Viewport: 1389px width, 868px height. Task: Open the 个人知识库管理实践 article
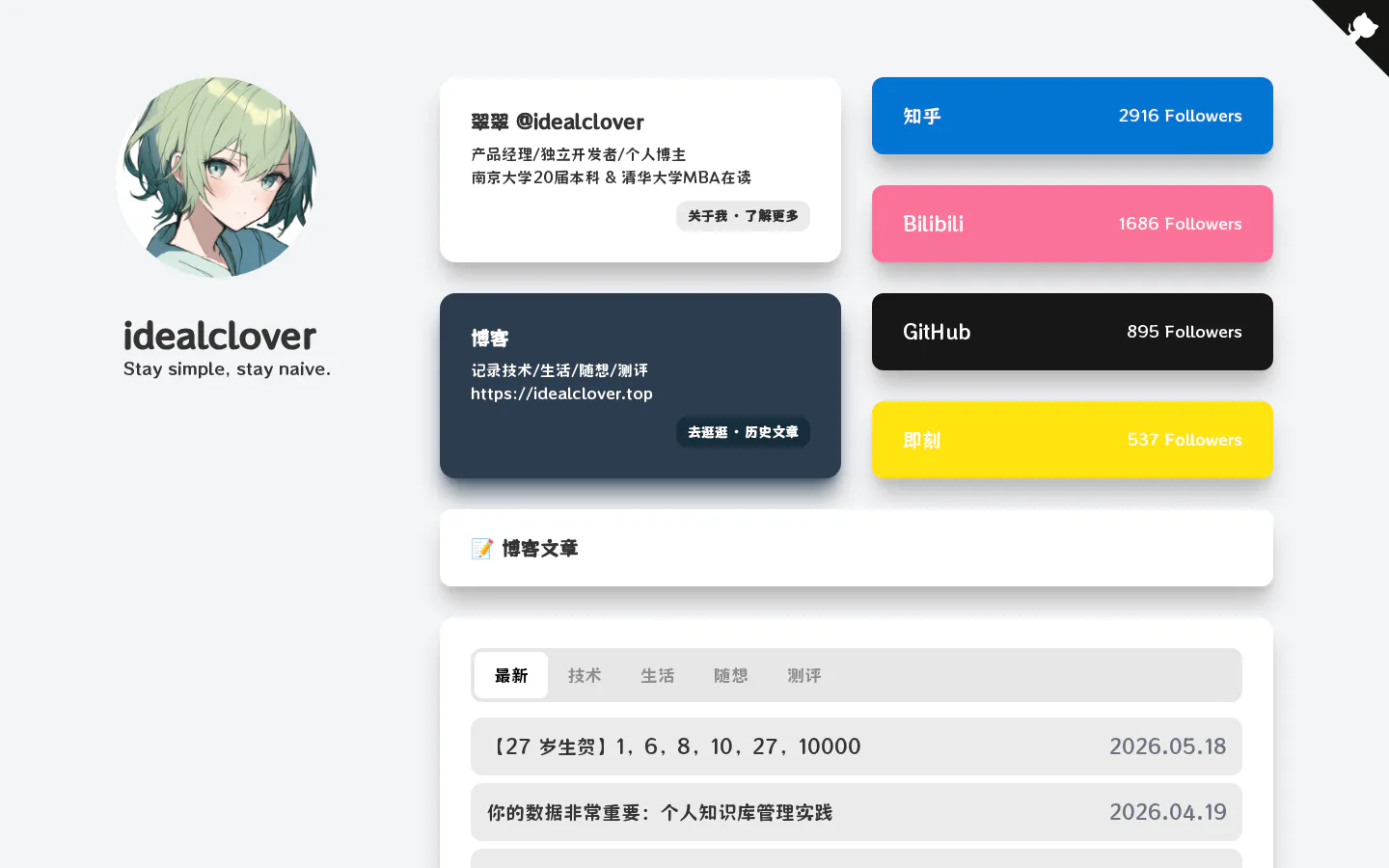[x=857, y=812]
